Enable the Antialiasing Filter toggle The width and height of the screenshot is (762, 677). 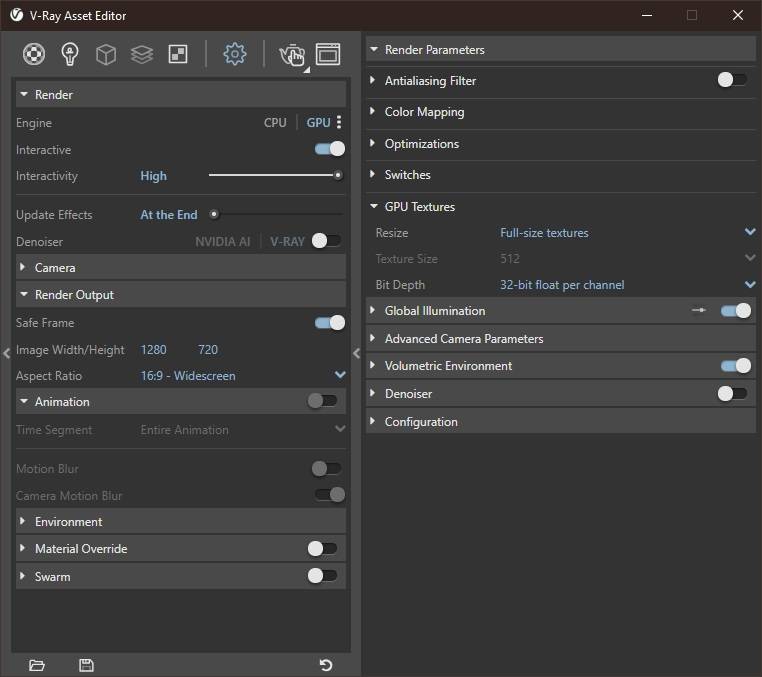732,80
